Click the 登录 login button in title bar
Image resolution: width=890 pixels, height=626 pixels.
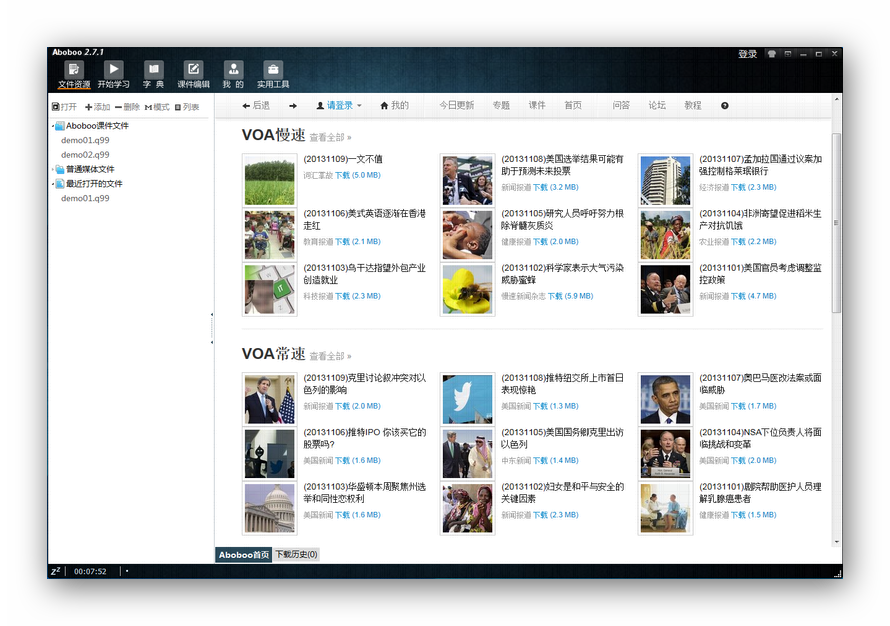tap(747, 54)
